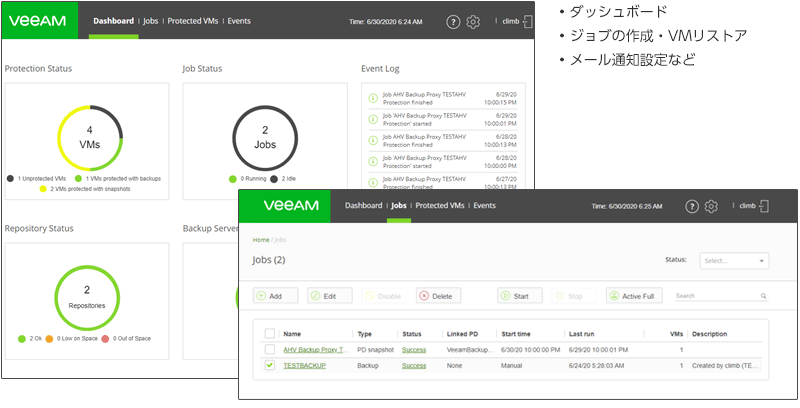Click the 2 Jobs status donut chart

(265, 138)
